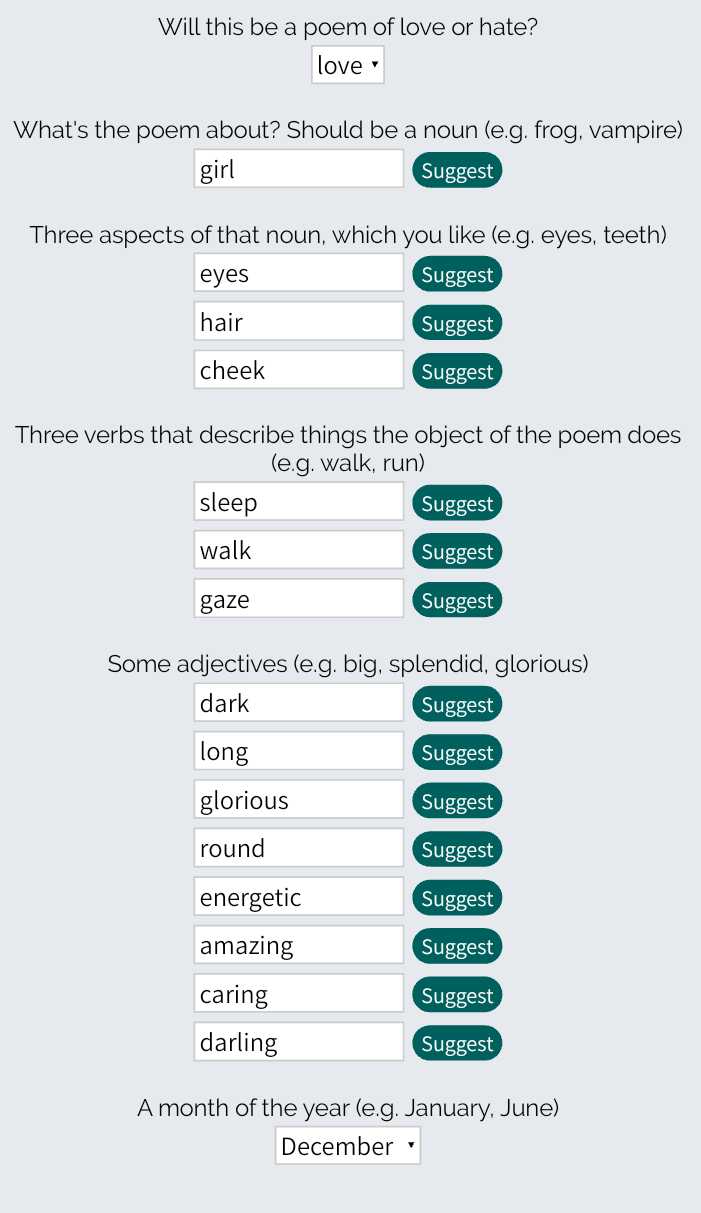701x1213 pixels.
Task: Select the 'caring' adjective text field
Action: tap(298, 994)
